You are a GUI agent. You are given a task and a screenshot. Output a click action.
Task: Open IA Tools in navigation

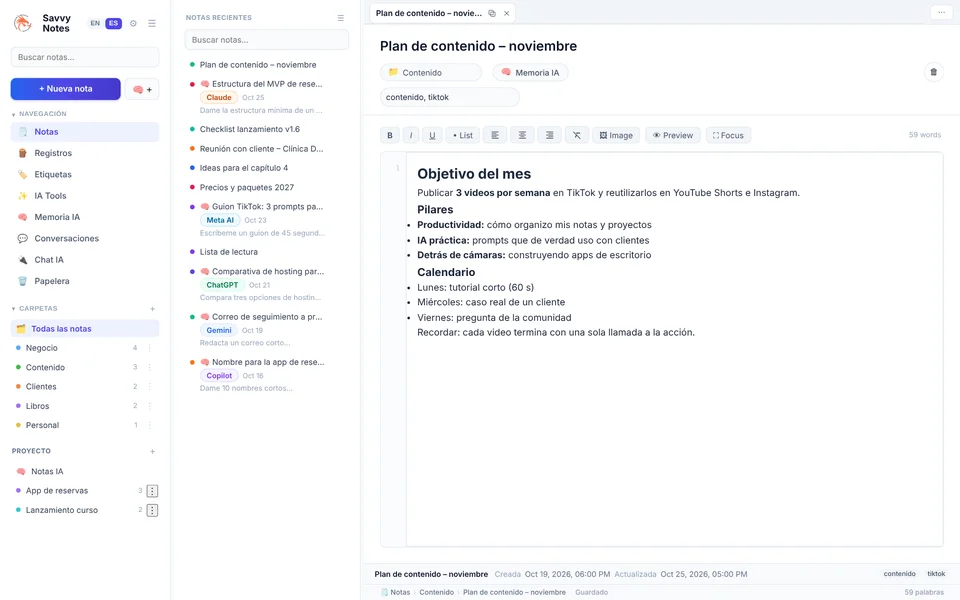(84, 196)
